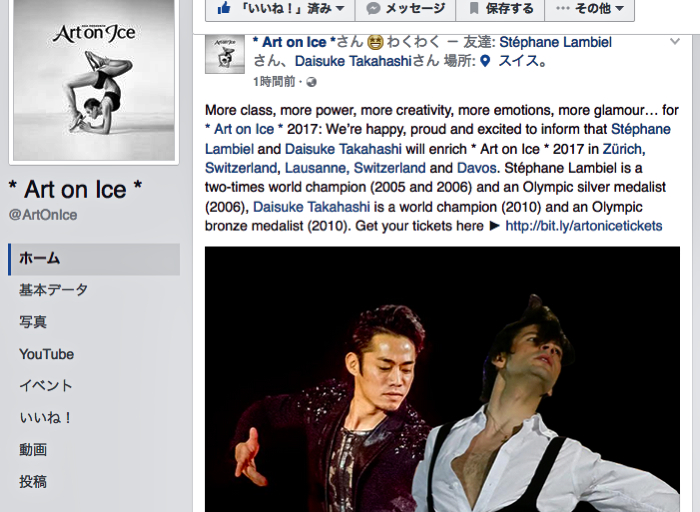This screenshot has height=512, width=700.
Task: Click the bookmark icon beside 保存する
Action: point(474,8)
